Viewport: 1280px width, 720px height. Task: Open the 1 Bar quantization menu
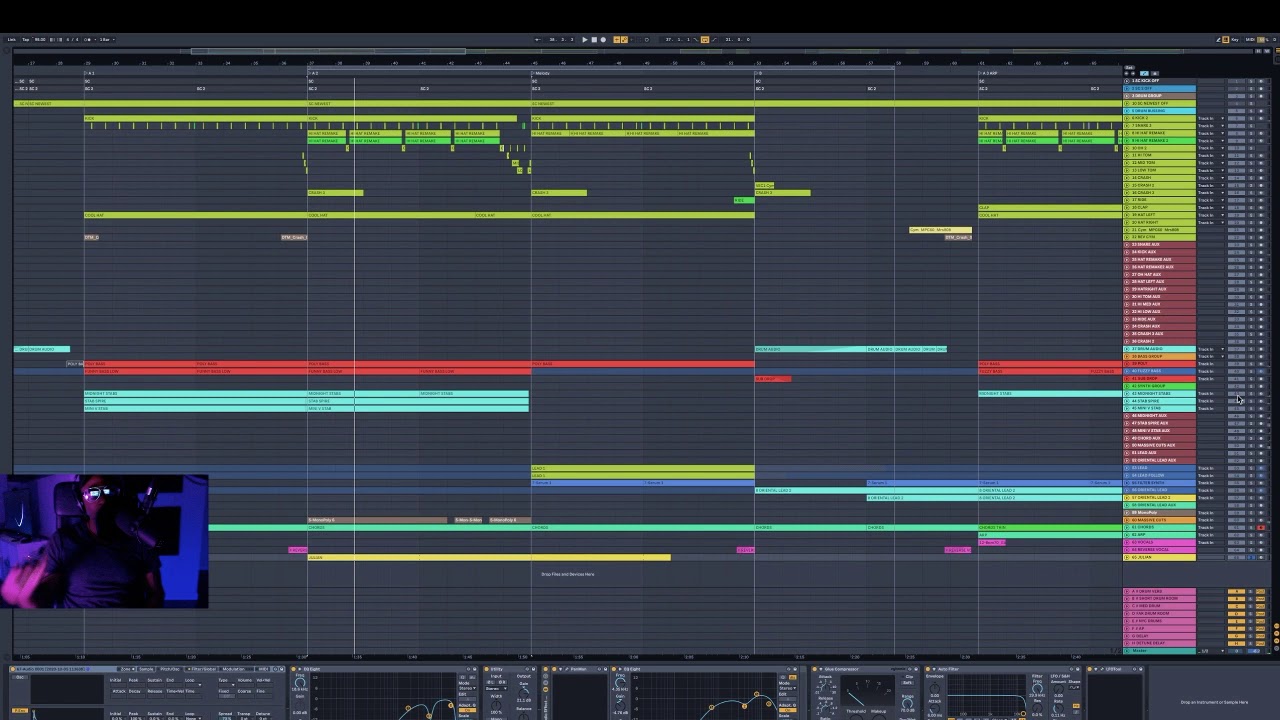pyautogui.click(x=107, y=40)
